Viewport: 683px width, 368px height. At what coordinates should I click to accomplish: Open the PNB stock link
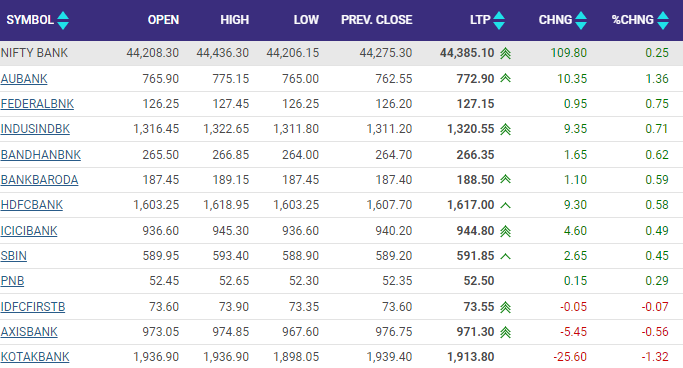coord(12,281)
